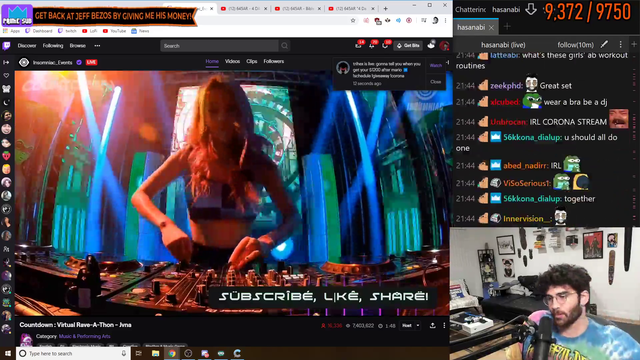
Task: Click username xlcubed in chat
Action: pos(505,102)
